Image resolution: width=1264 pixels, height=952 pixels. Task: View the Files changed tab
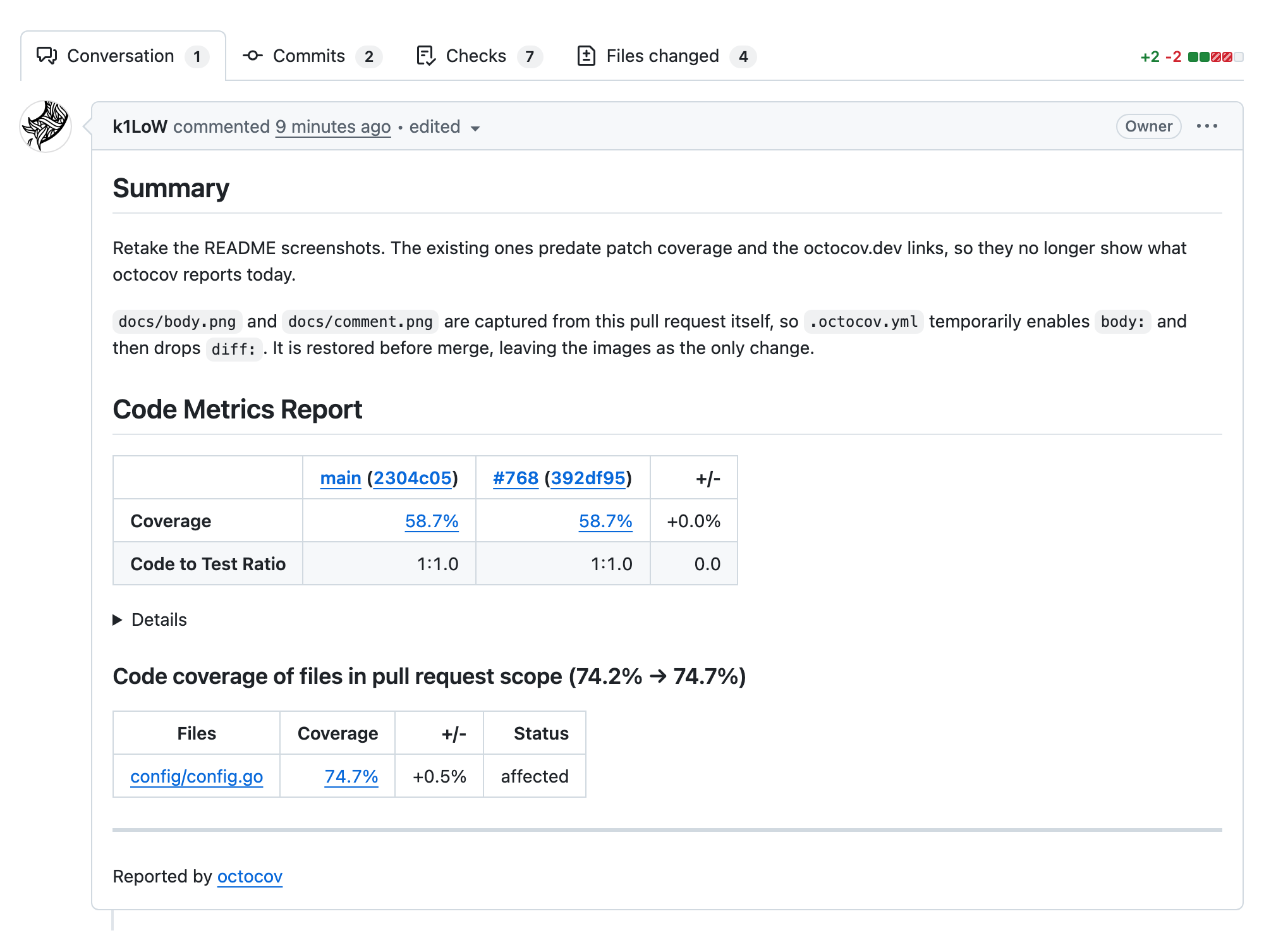(x=666, y=56)
